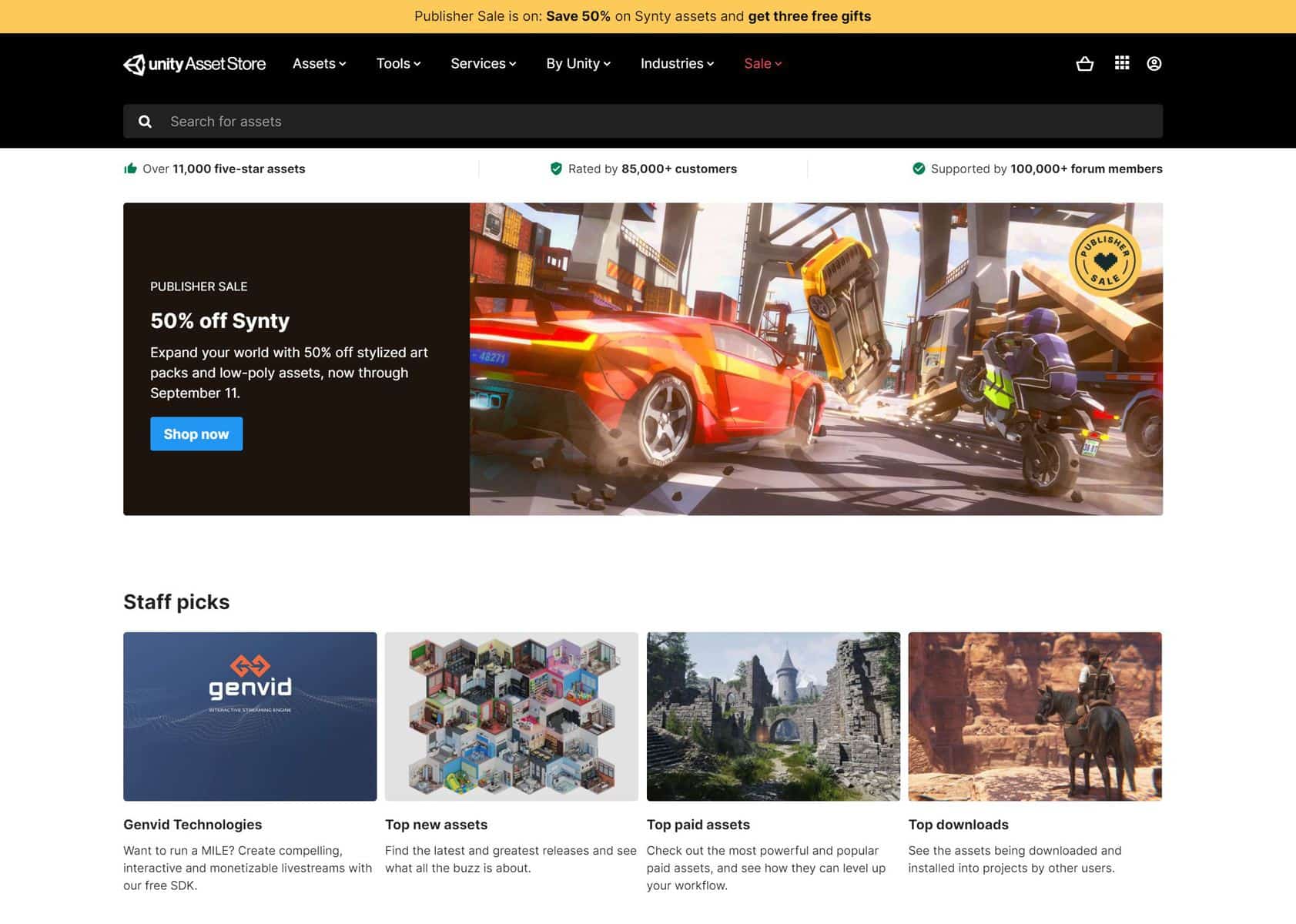Click the 'Supported by 100,000+ forum members' text
Image resolution: width=1296 pixels, height=924 pixels.
[x=1047, y=169]
